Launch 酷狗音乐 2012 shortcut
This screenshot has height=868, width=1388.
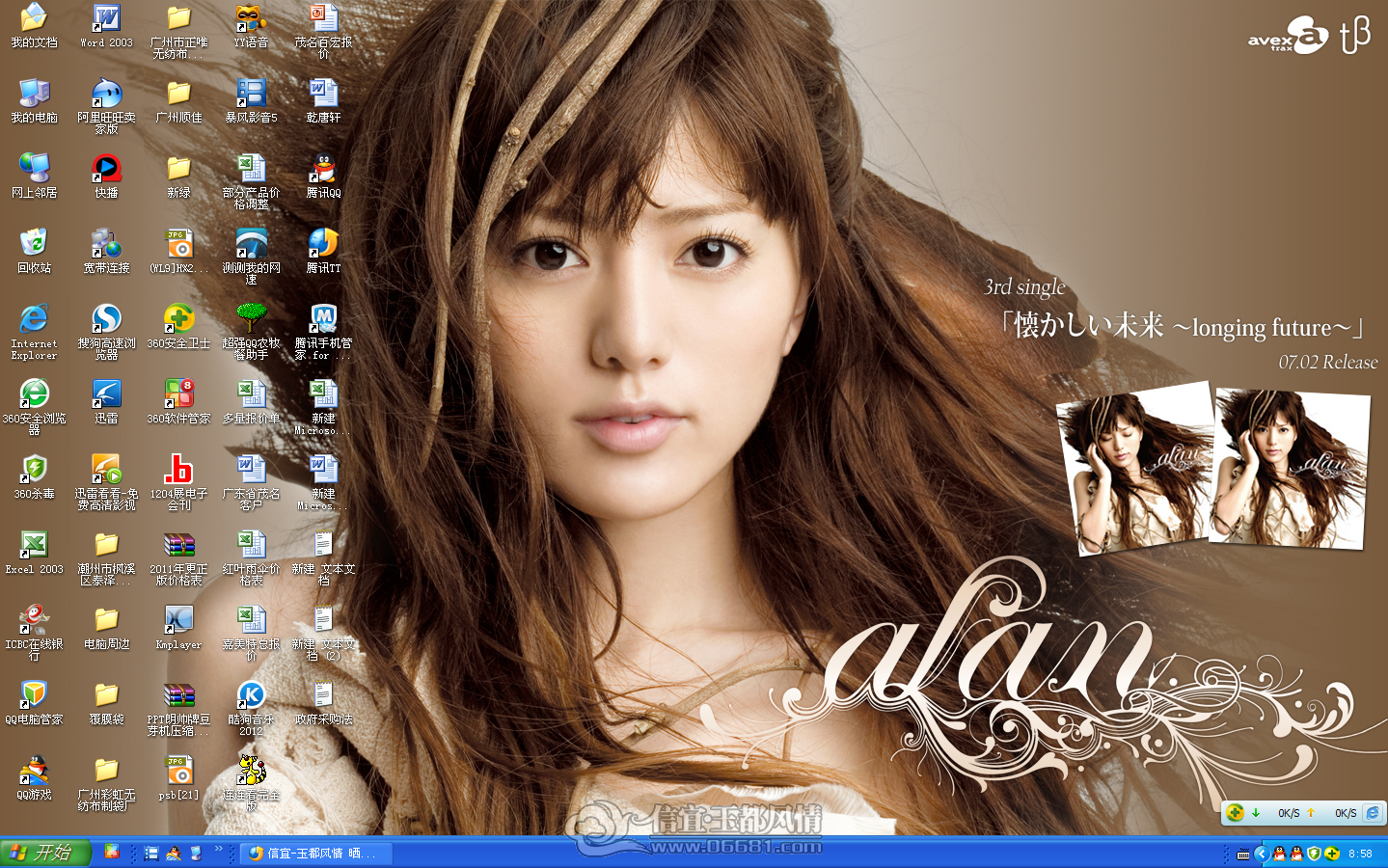pos(251,709)
